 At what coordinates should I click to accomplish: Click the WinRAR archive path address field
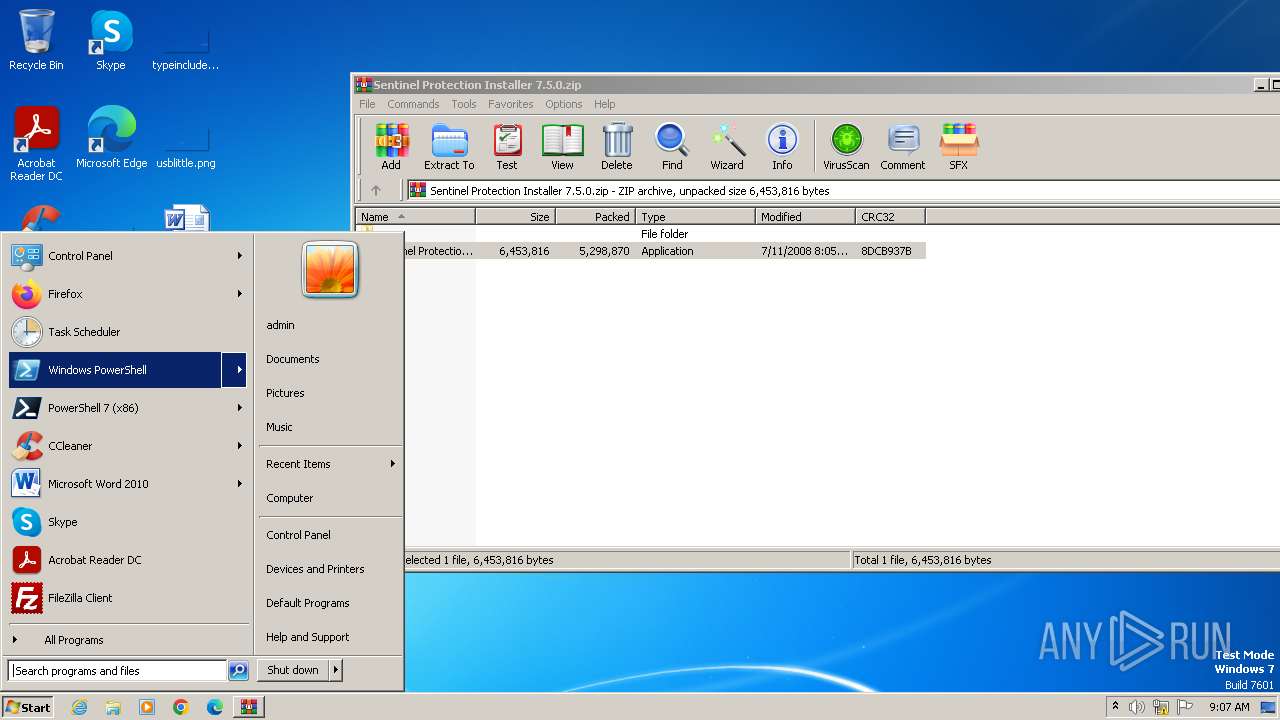842,190
